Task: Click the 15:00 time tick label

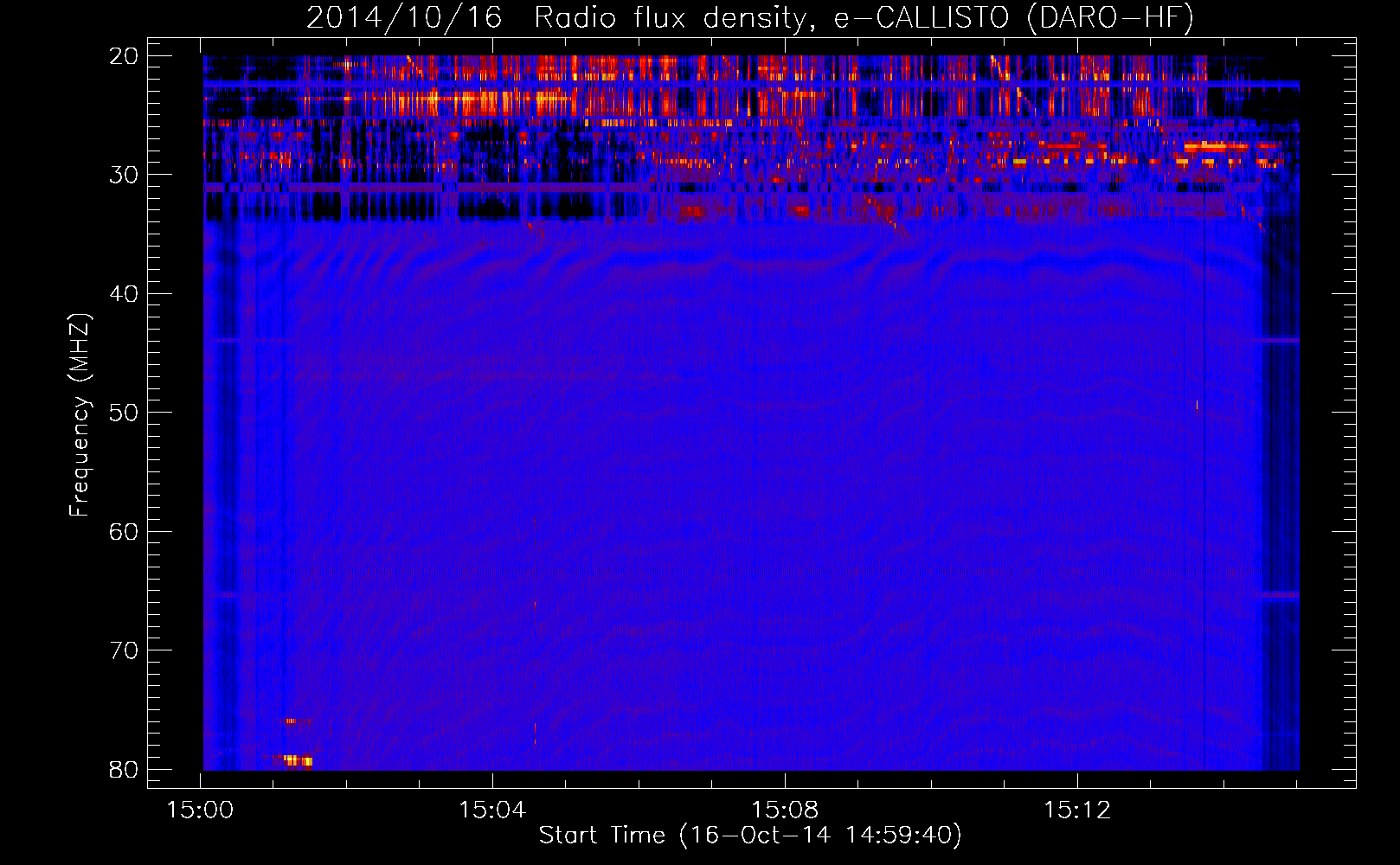Action: click(x=201, y=811)
